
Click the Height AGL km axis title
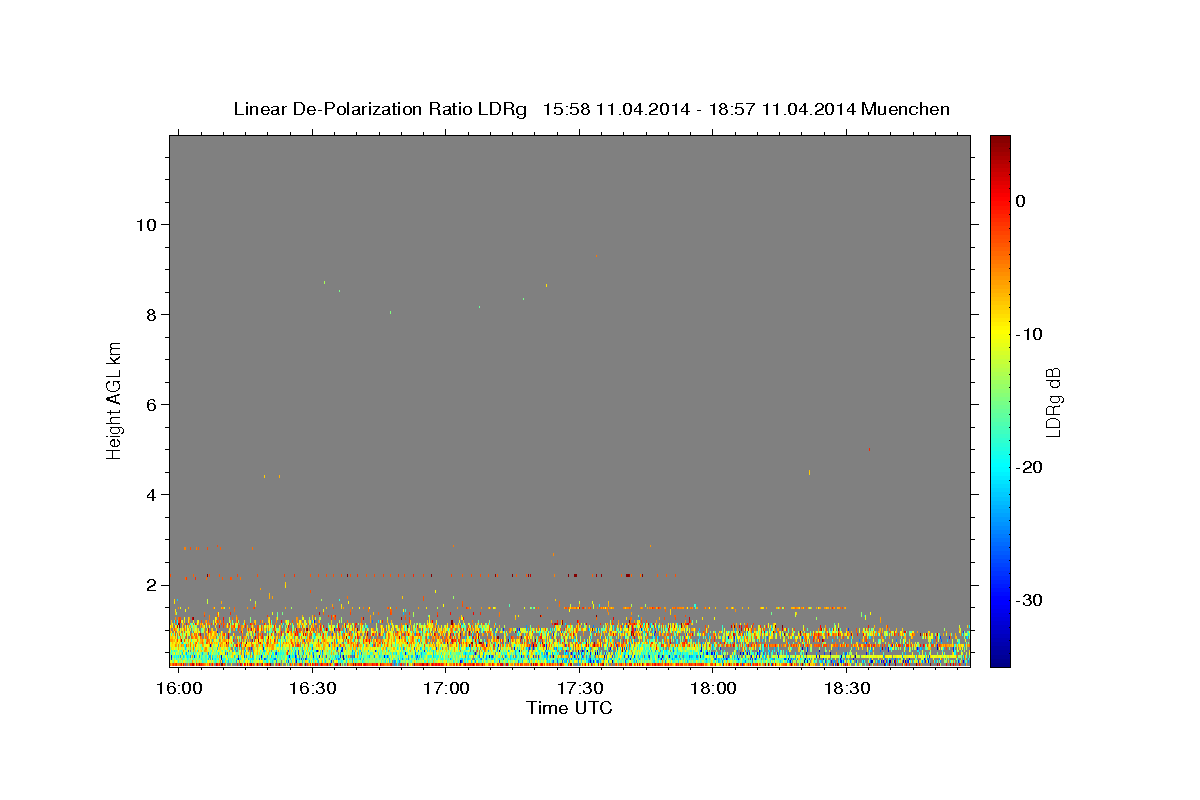point(114,399)
